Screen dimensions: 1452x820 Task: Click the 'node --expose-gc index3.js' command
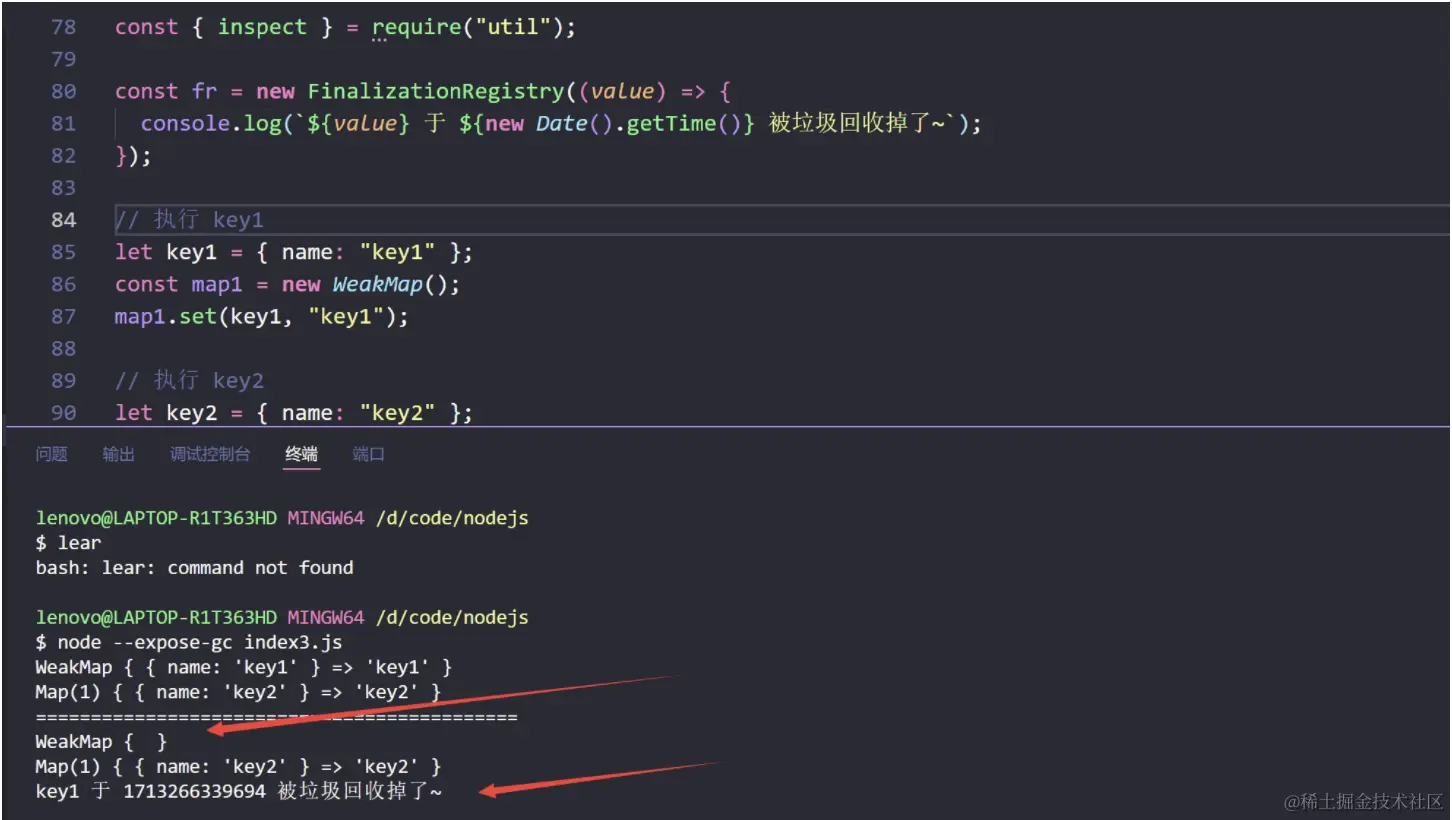pos(199,642)
